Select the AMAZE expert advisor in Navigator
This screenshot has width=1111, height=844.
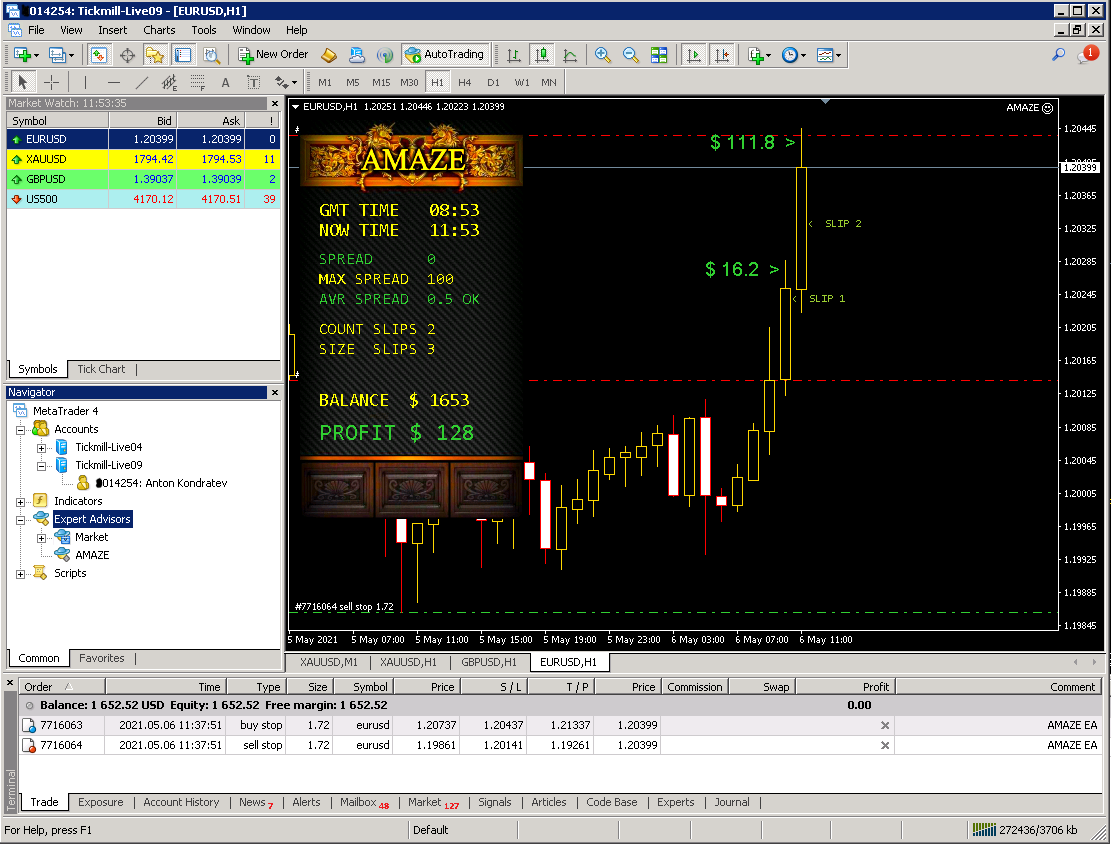click(x=92, y=556)
